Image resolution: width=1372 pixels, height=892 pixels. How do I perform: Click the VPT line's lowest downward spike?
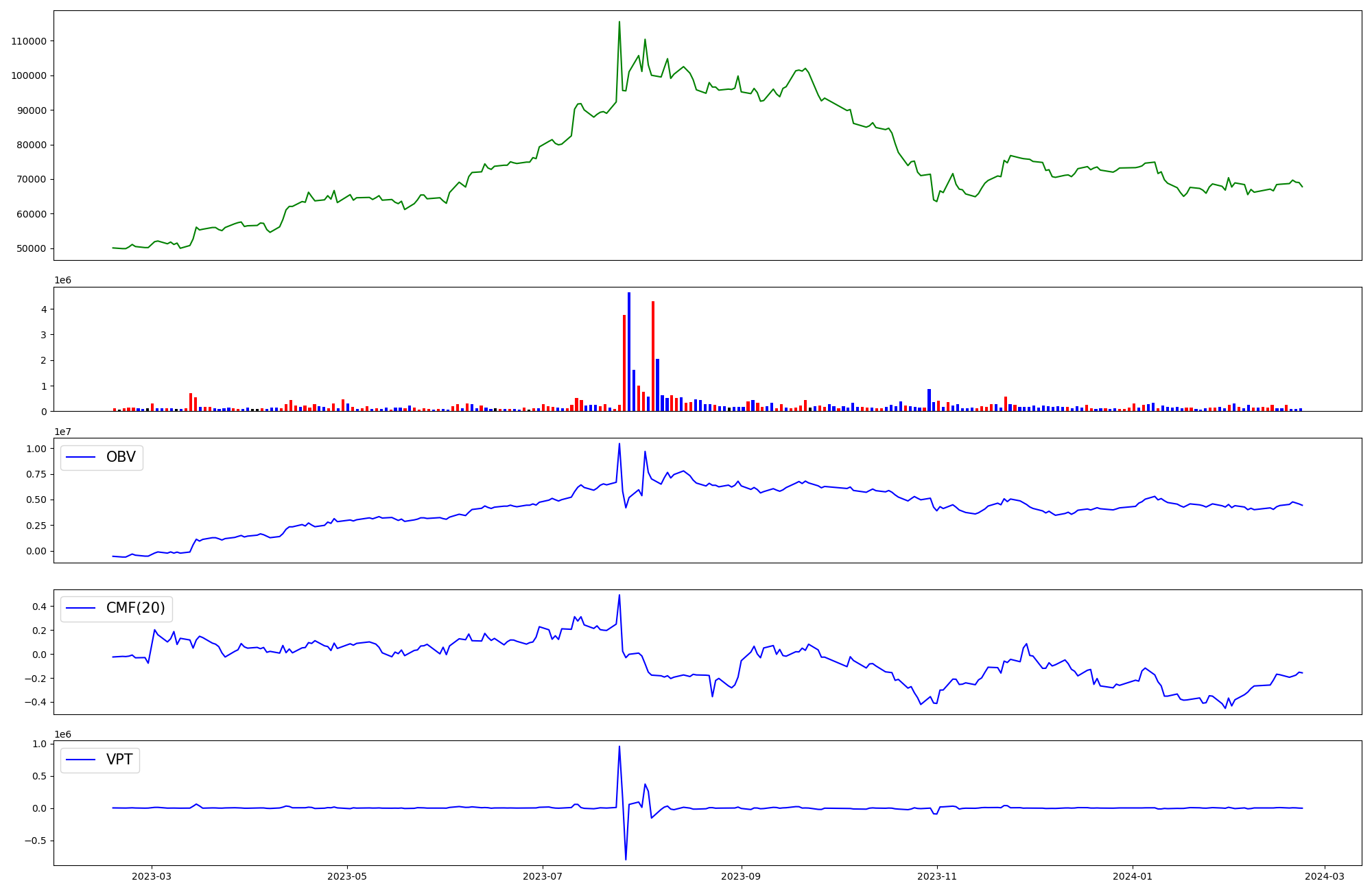point(626,858)
